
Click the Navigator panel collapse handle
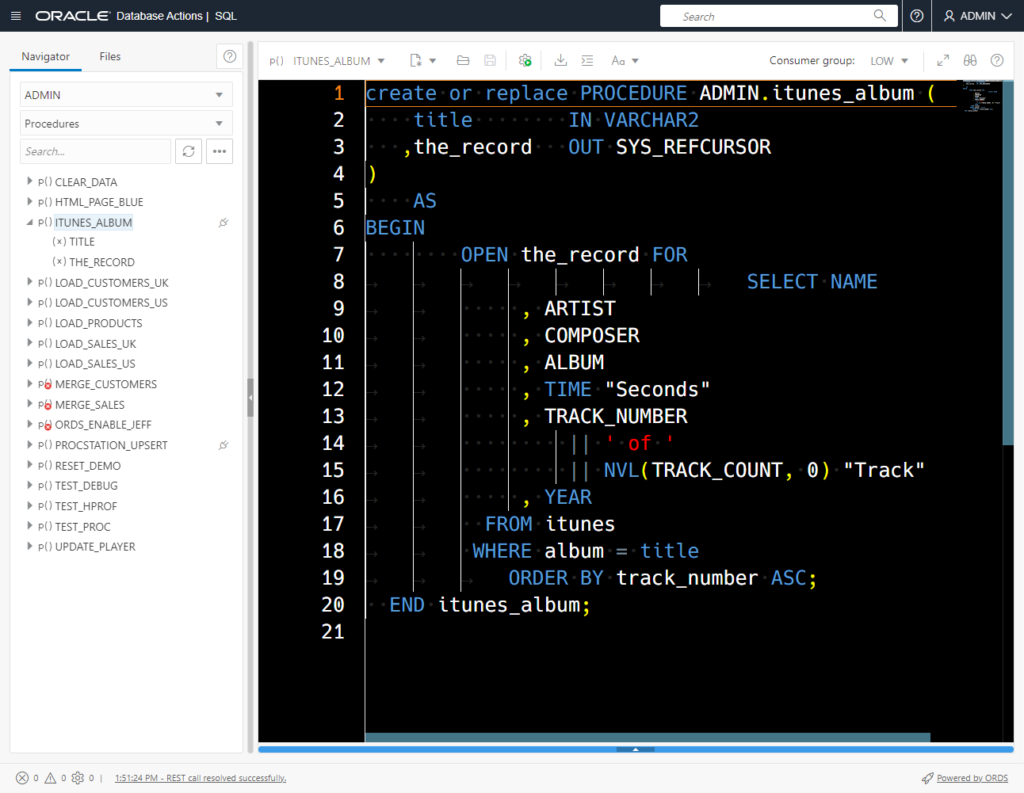pyautogui.click(x=250, y=397)
